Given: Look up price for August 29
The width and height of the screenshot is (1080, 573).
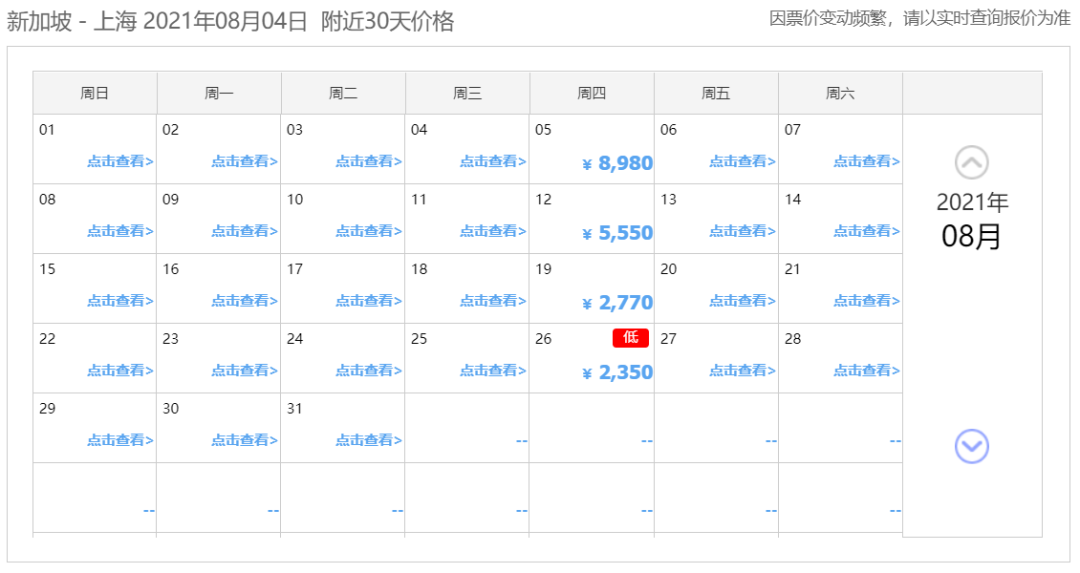Looking at the screenshot, I should pos(120,439).
